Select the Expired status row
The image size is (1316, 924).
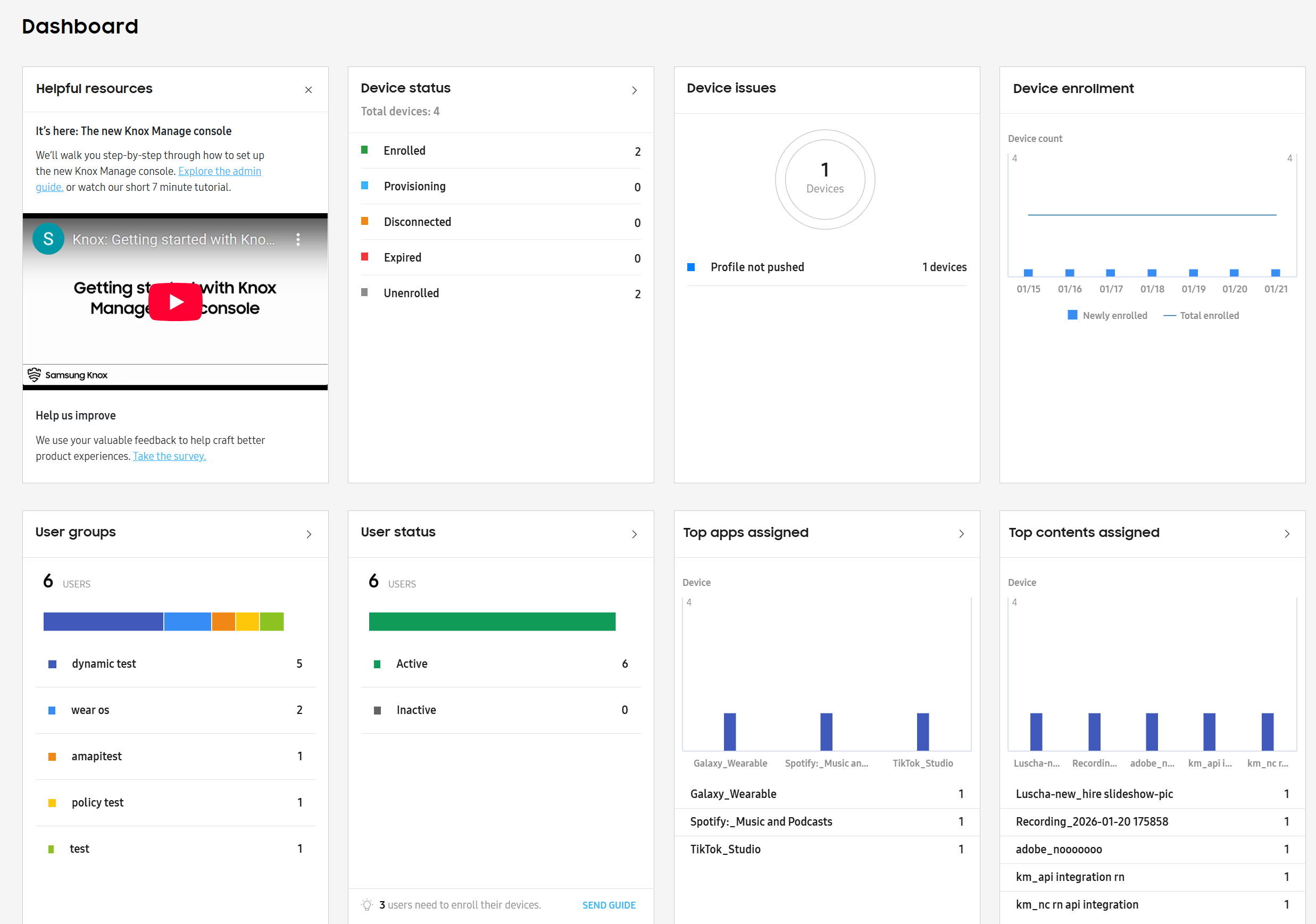pos(501,257)
